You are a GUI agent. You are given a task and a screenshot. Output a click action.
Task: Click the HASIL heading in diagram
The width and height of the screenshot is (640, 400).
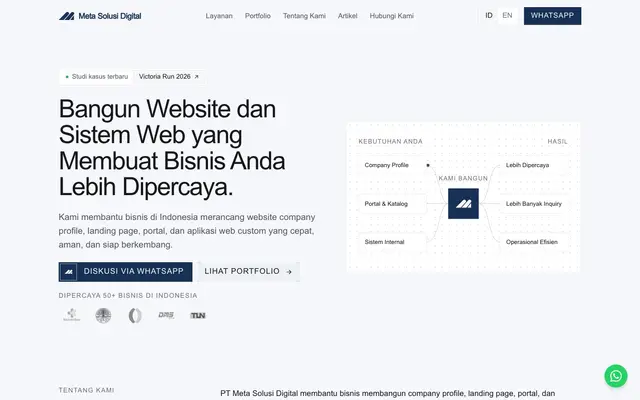click(x=558, y=142)
